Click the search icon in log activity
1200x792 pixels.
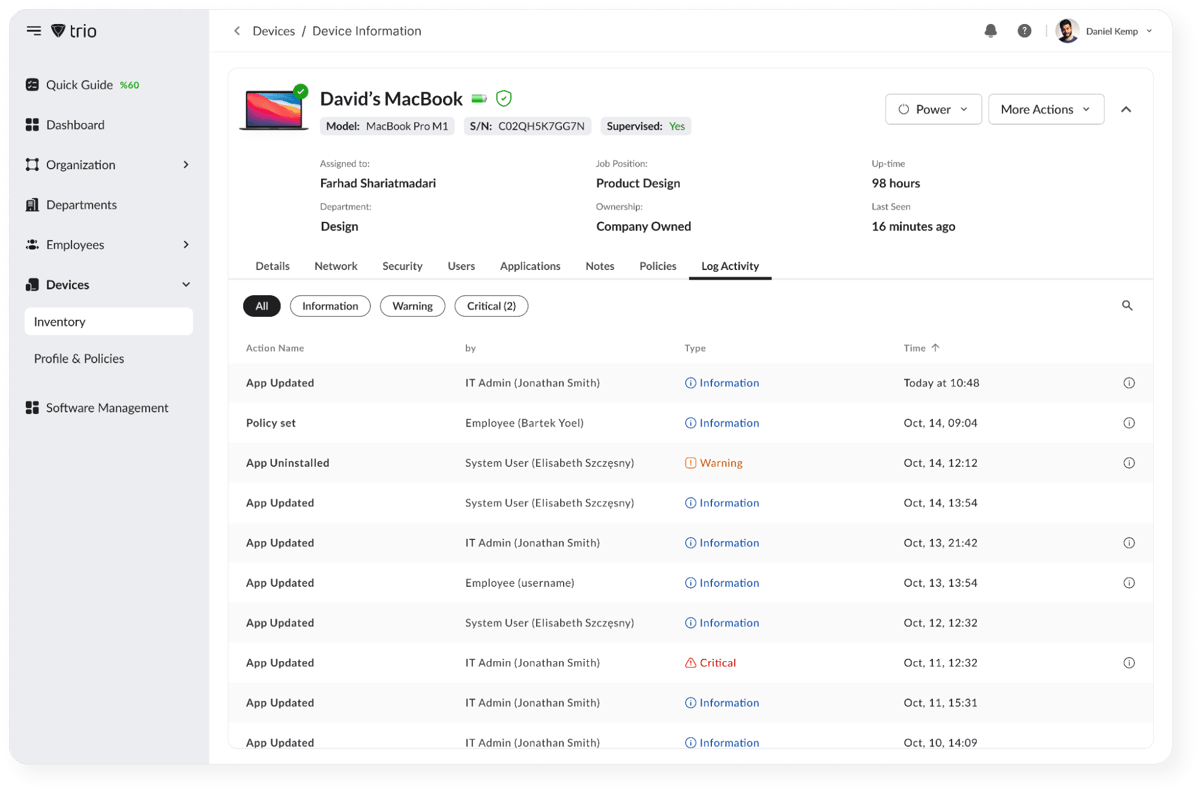tap(1127, 306)
